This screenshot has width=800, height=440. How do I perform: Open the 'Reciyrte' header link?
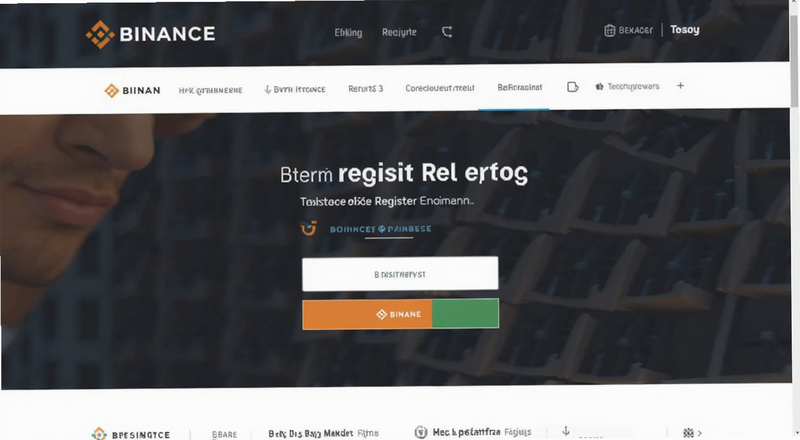pyautogui.click(x=399, y=32)
